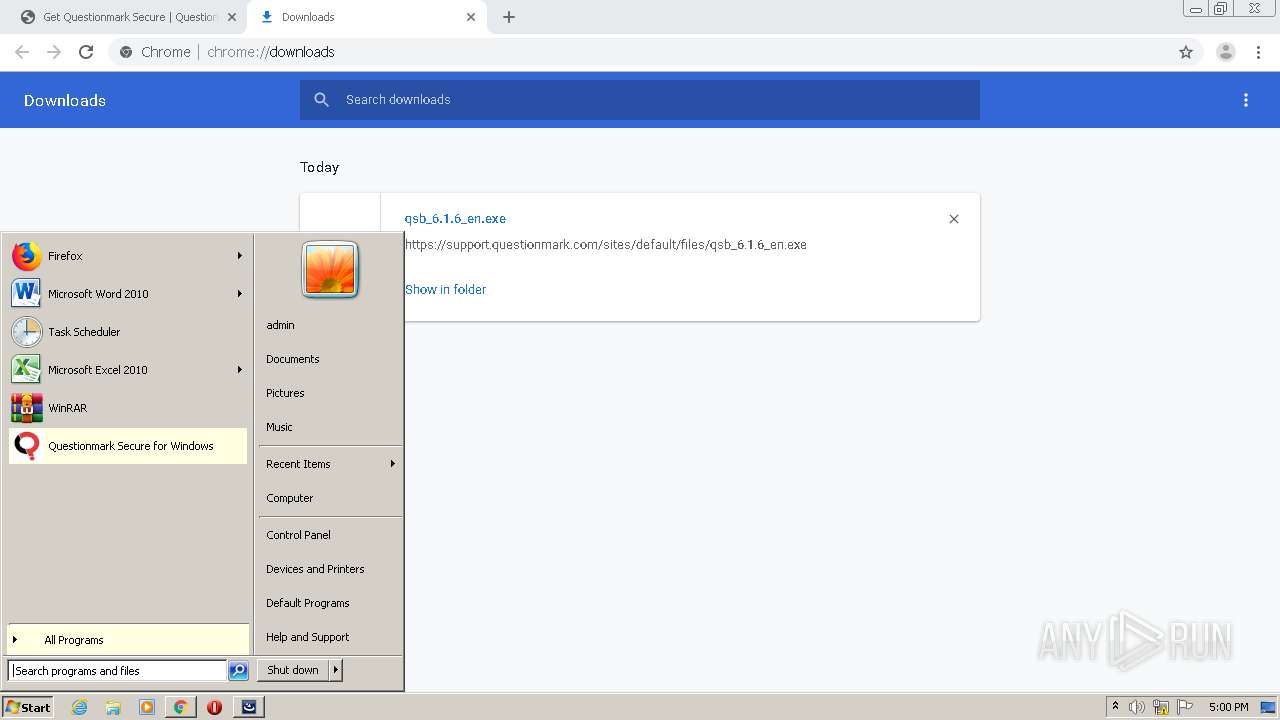The width and height of the screenshot is (1280, 720).
Task: Open the Chrome profile avatar menu
Action: click(x=1226, y=52)
